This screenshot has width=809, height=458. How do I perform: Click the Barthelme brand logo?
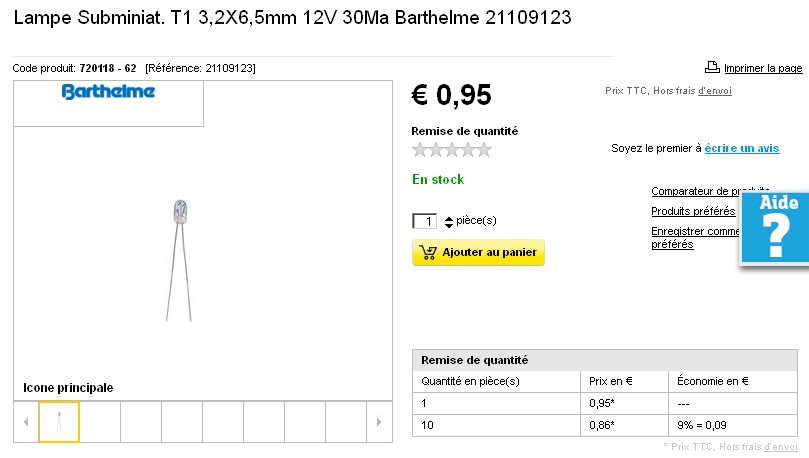coord(109,92)
